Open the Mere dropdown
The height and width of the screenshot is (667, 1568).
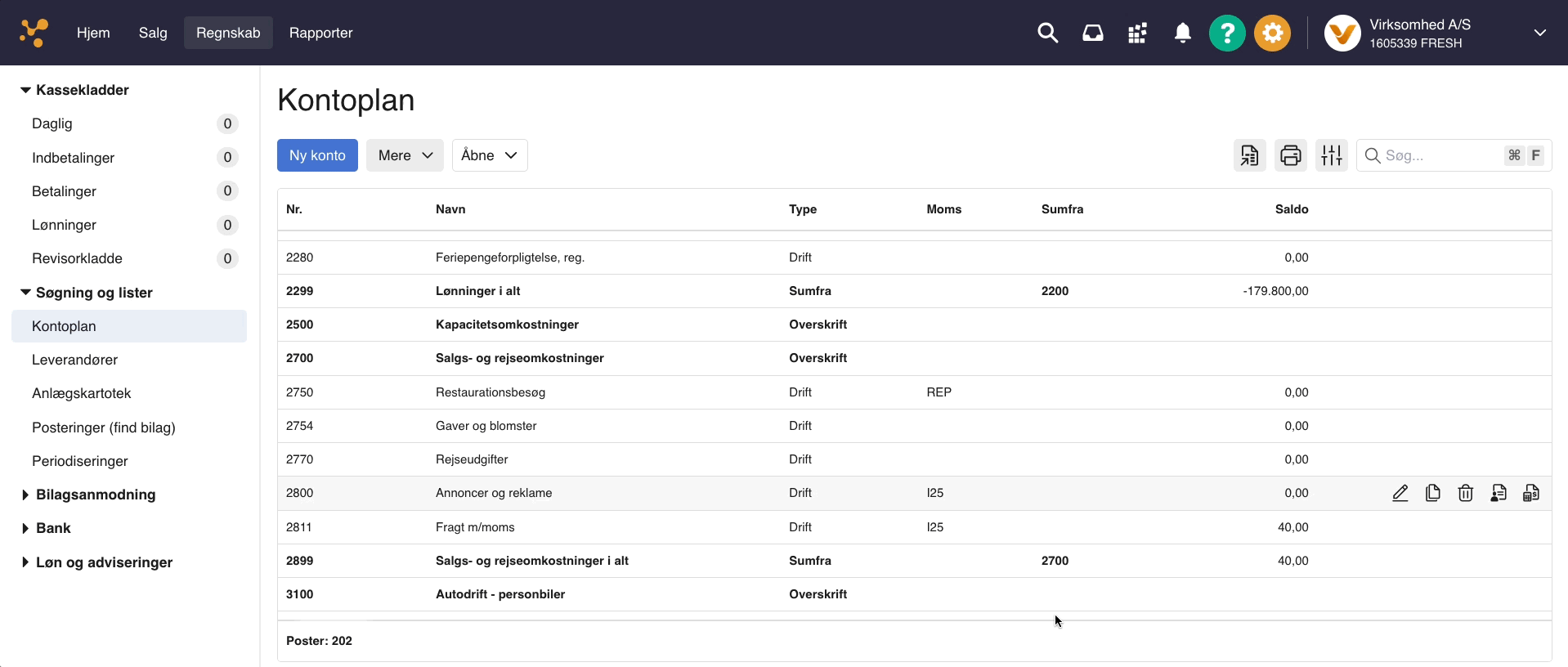point(405,155)
